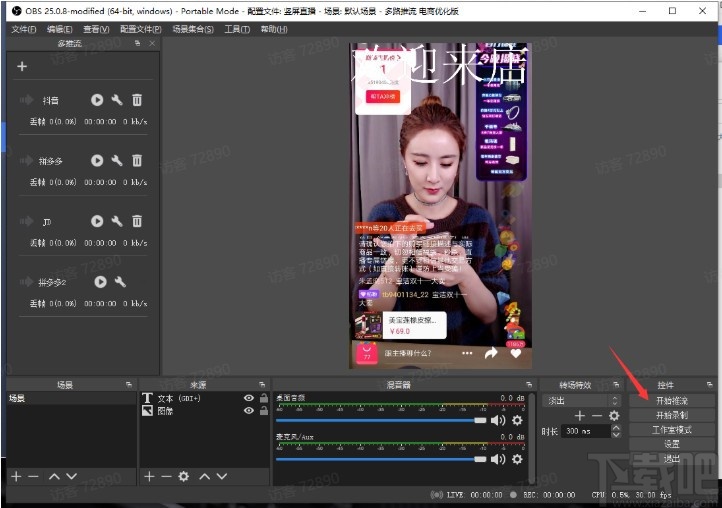Open 麦克风/Aux audio settings gear

[x=518, y=459]
